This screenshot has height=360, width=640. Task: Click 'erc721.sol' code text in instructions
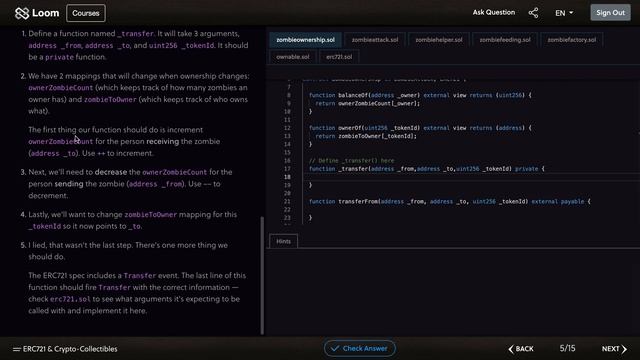(x=70, y=299)
